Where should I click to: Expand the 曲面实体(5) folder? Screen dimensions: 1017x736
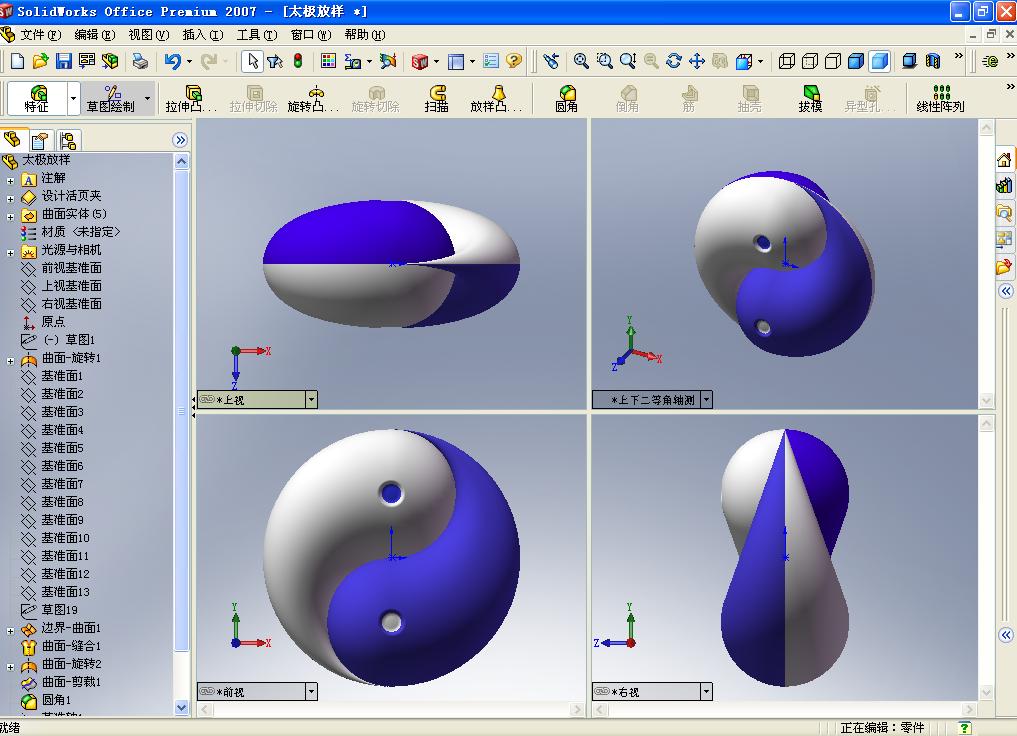10,217
